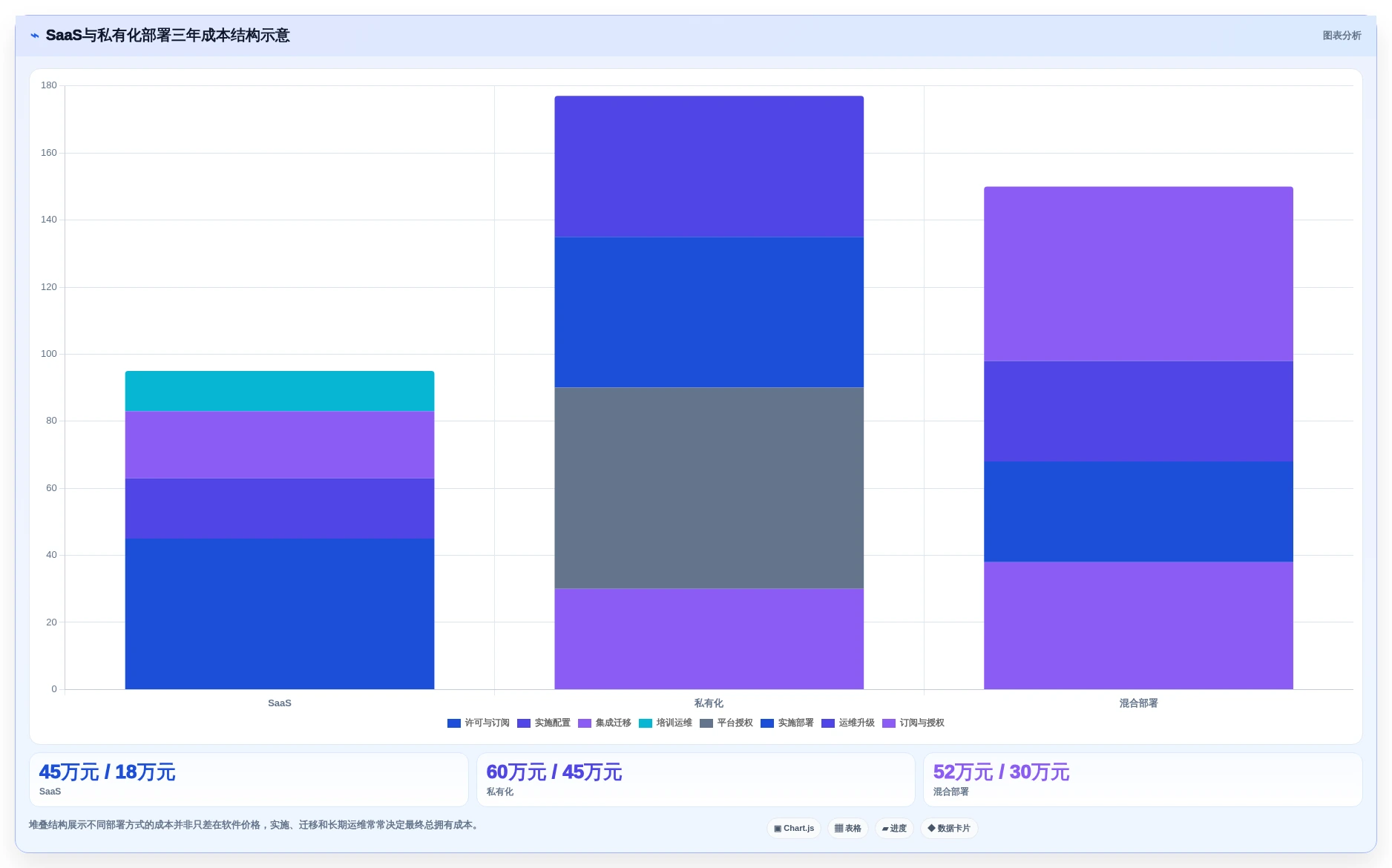Click the cyan top segment of SaaS bar
This screenshot has width=1392, height=868.
(x=280, y=391)
